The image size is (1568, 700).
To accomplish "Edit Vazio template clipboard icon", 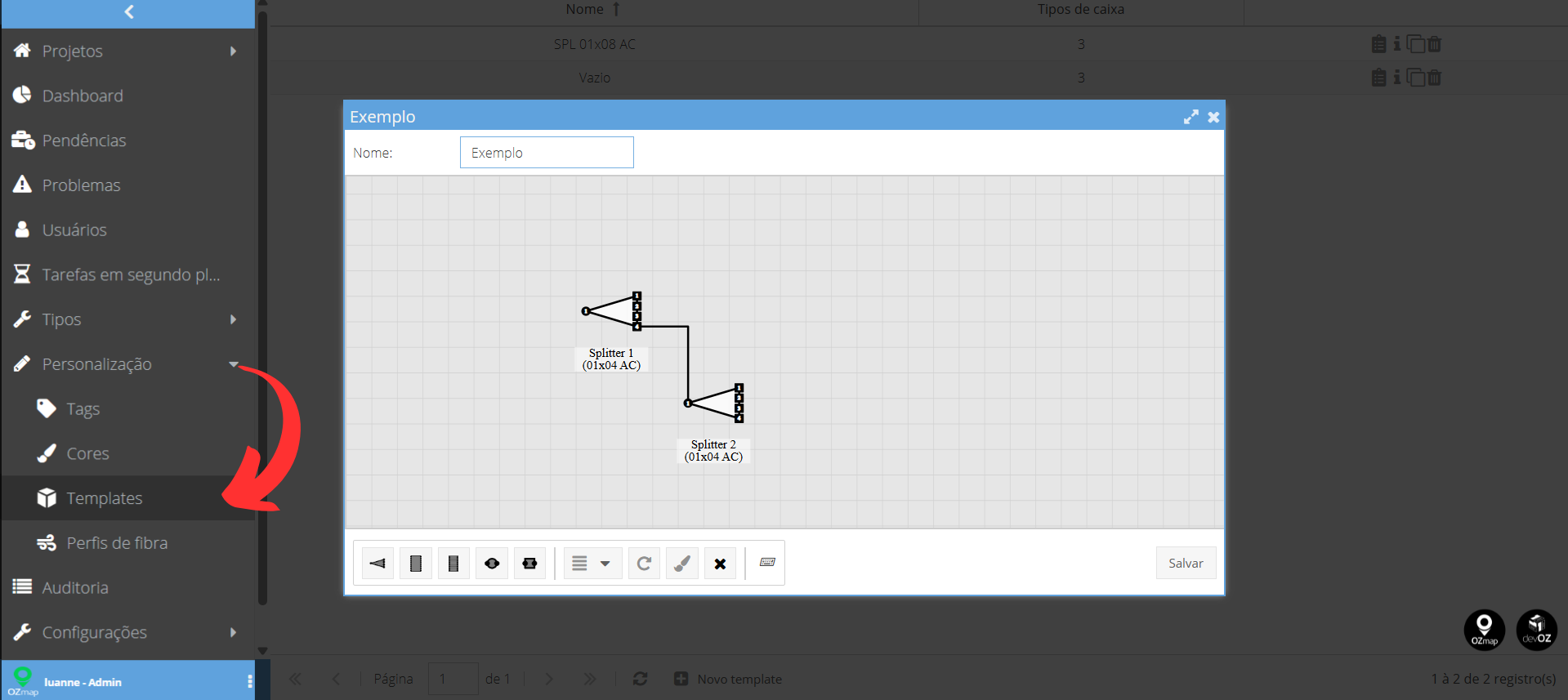I will [1378, 78].
